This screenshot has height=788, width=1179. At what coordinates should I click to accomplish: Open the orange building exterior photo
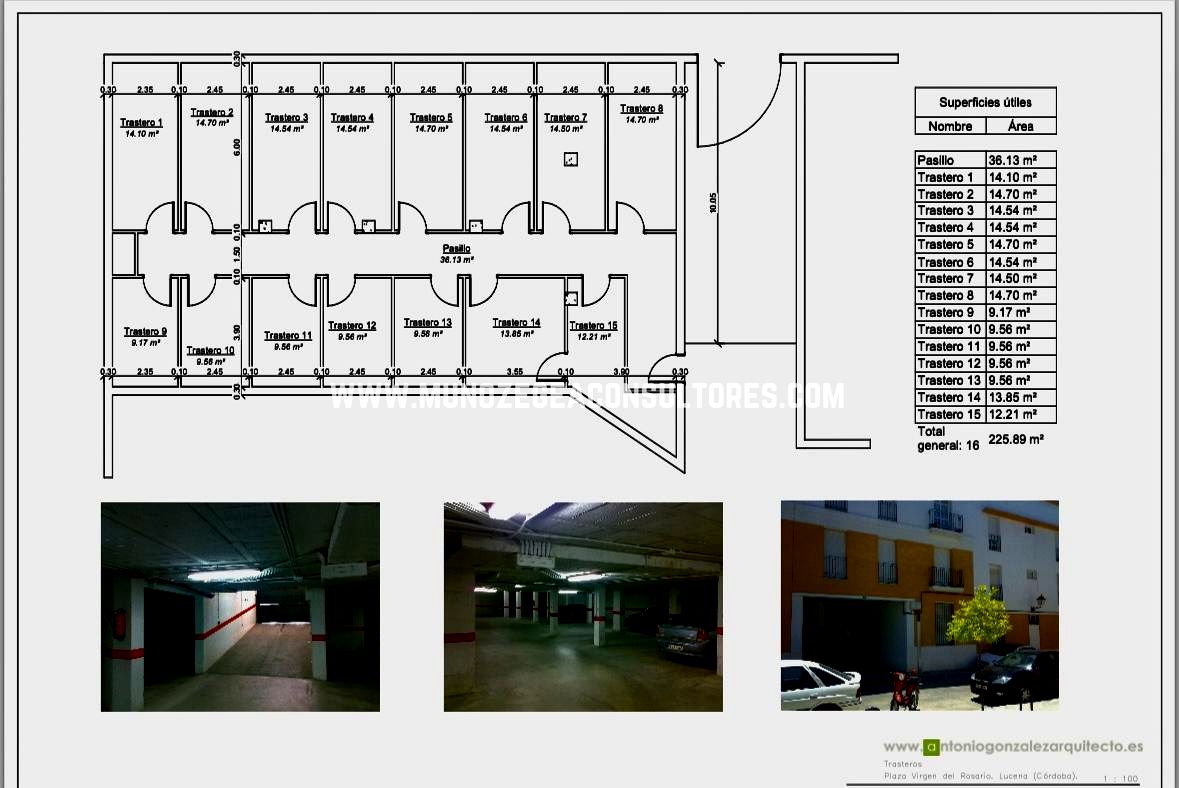point(920,606)
